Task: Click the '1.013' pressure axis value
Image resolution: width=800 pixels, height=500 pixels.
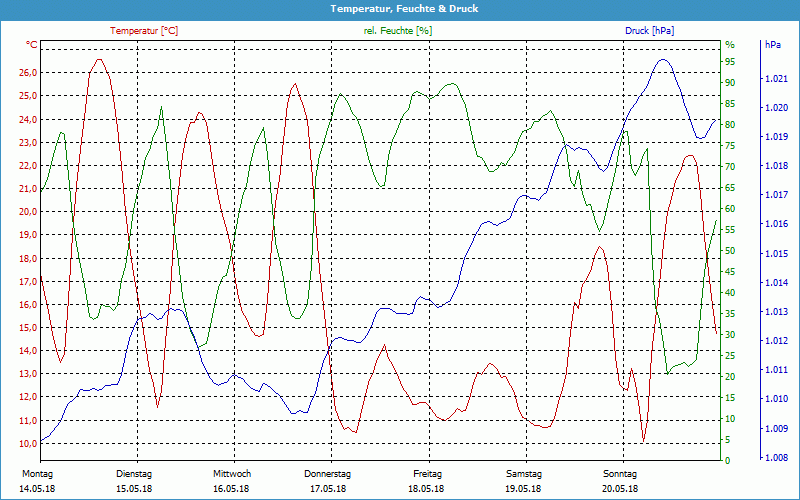Action: coord(777,312)
